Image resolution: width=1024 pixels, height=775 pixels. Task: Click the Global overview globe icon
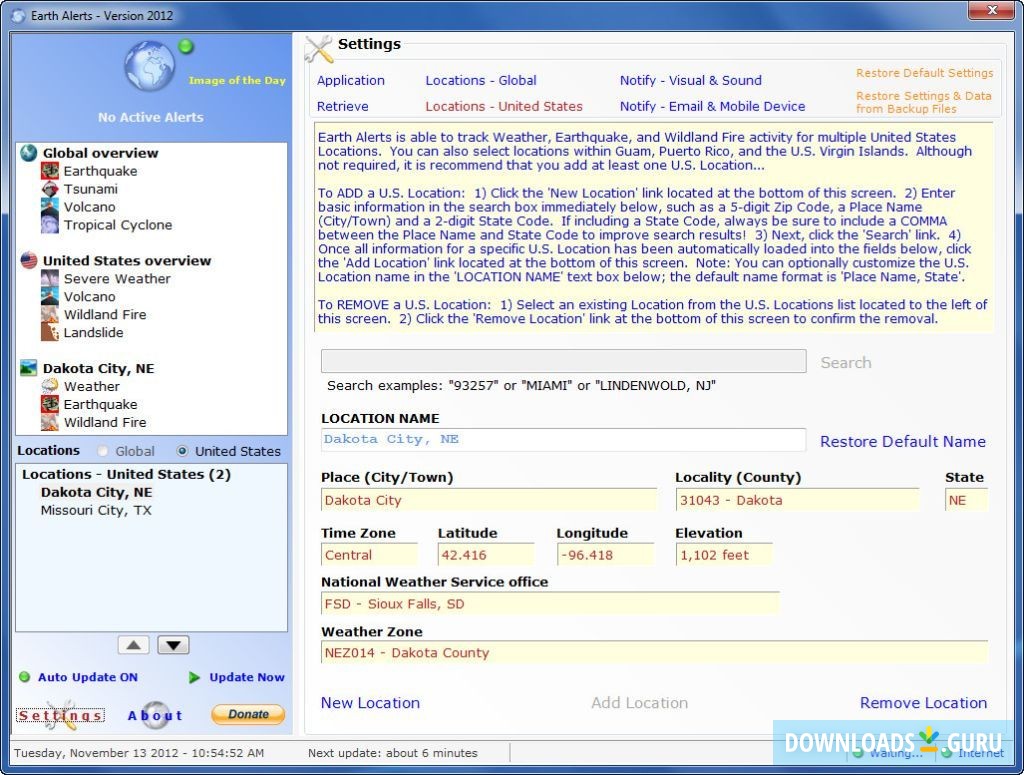click(x=29, y=153)
